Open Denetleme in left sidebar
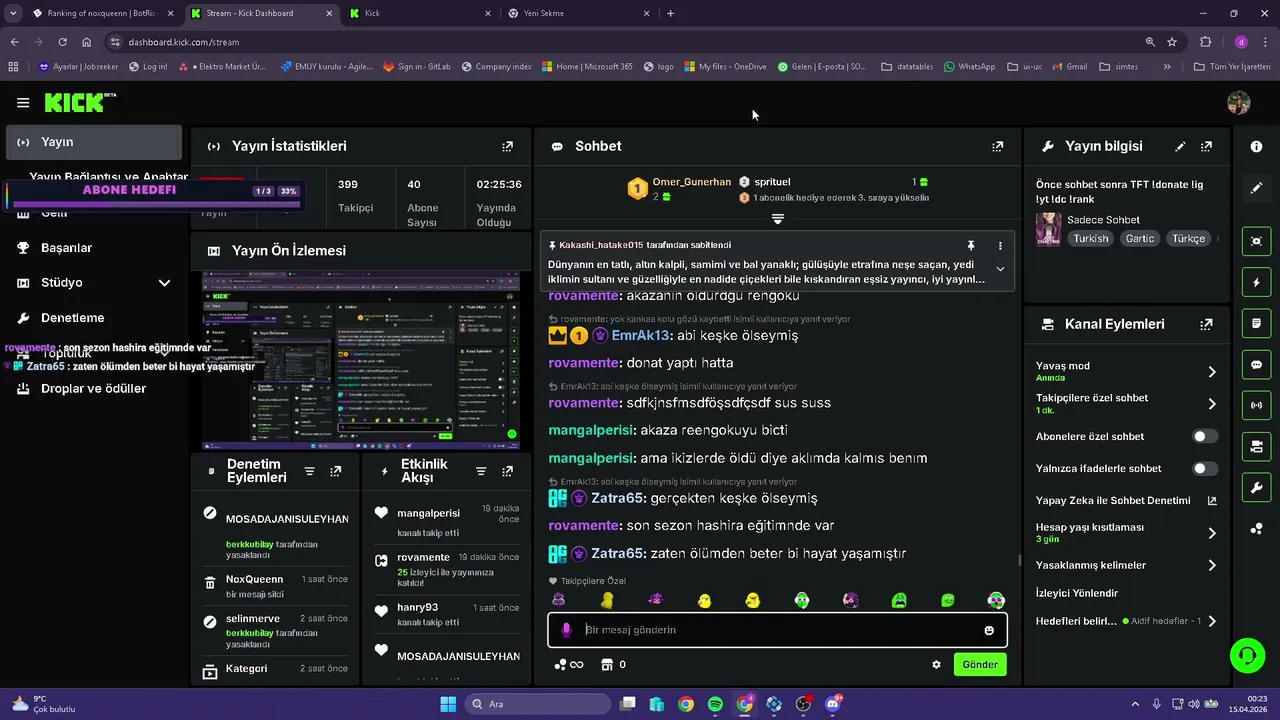This screenshot has height=720, width=1280. [72, 318]
